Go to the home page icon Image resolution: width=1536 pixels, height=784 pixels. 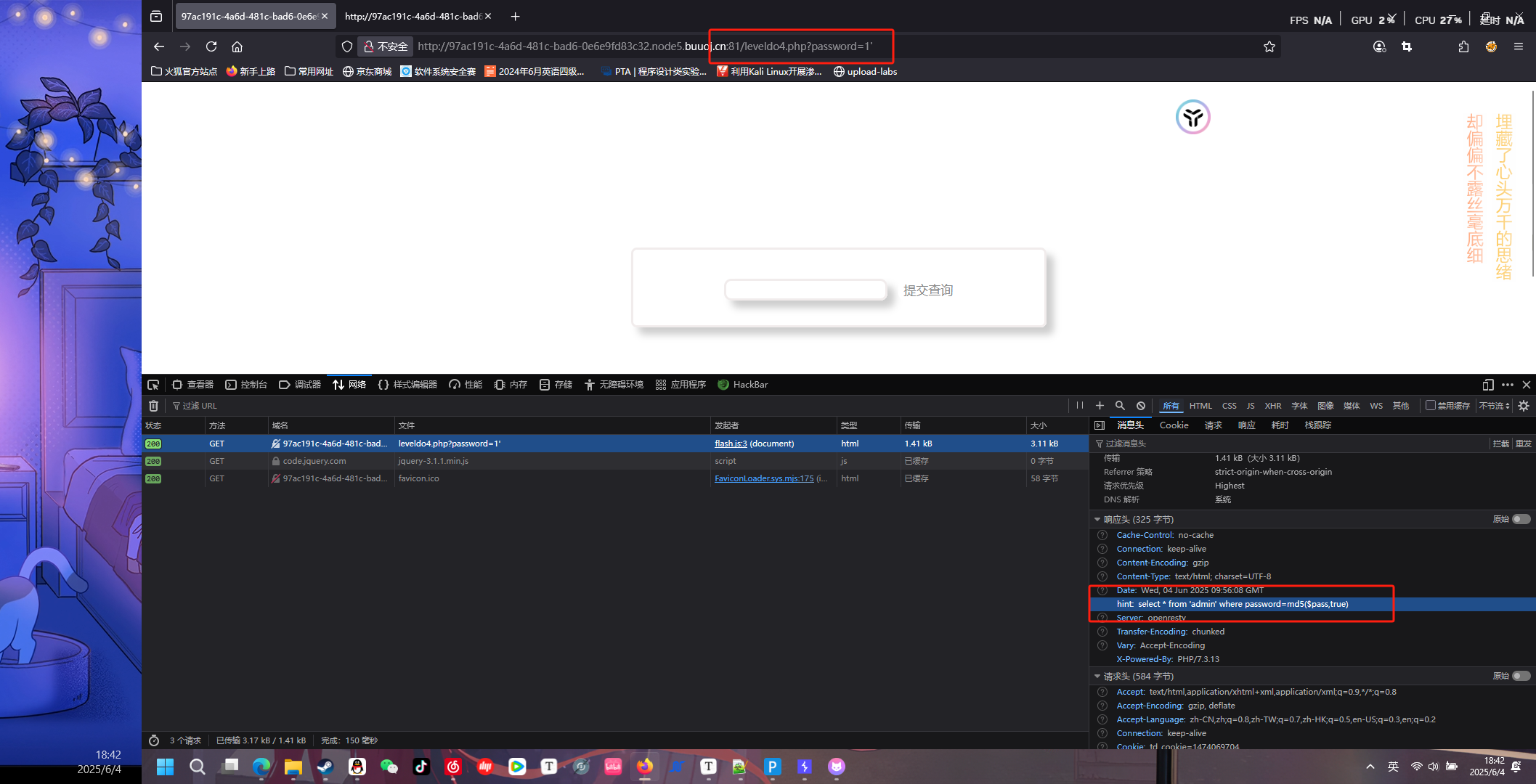pyautogui.click(x=237, y=46)
